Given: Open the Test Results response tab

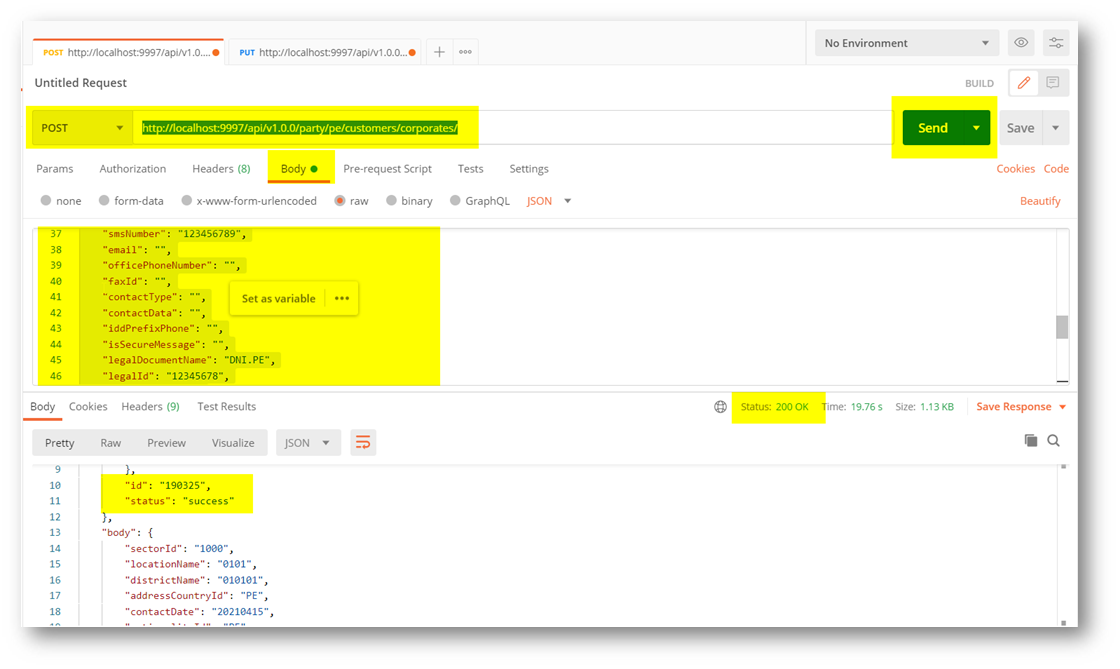Looking at the screenshot, I should pyautogui.click(x=226, y=407).
